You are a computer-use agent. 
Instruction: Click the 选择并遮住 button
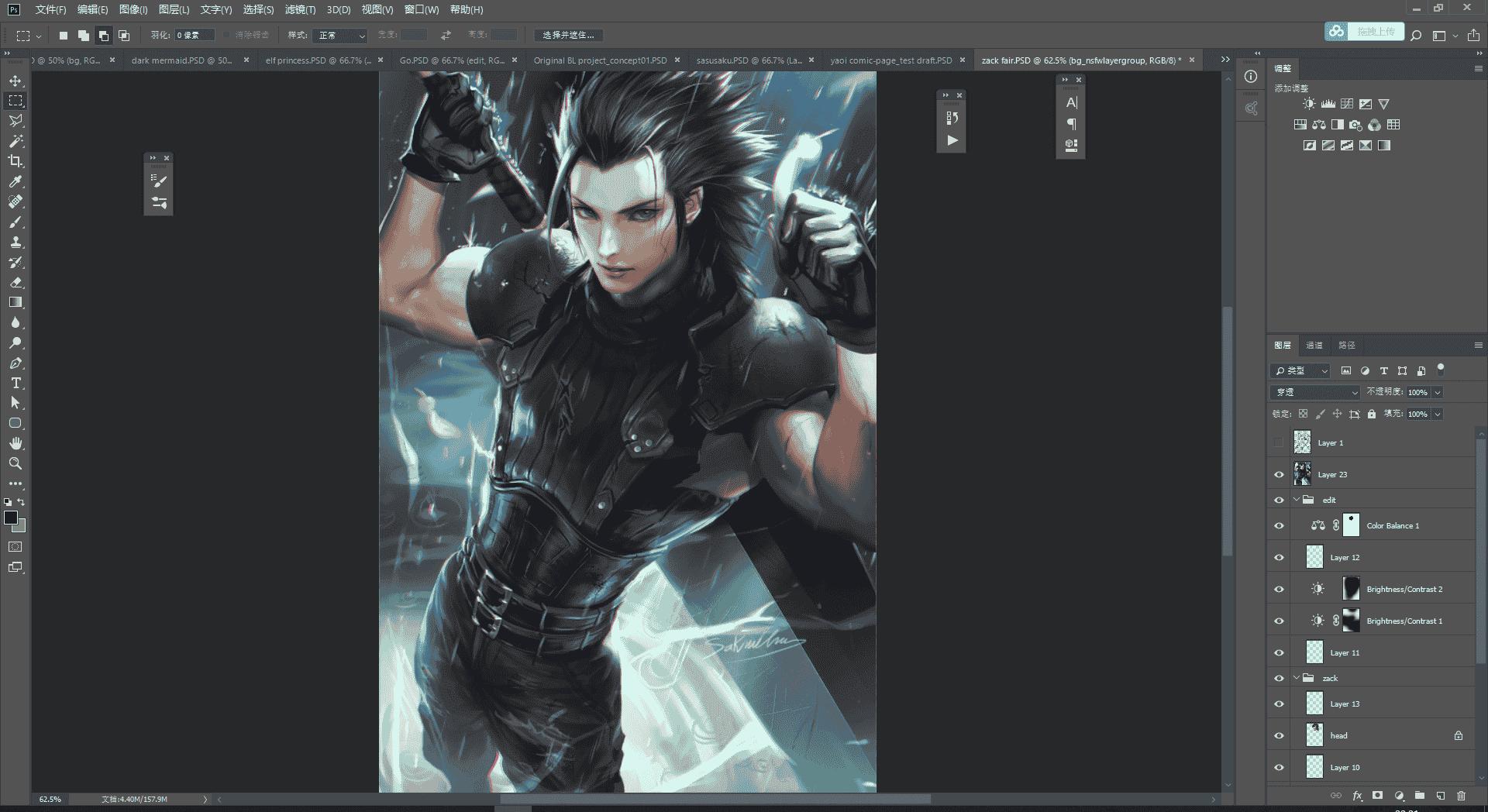click(x=568, y=35)
